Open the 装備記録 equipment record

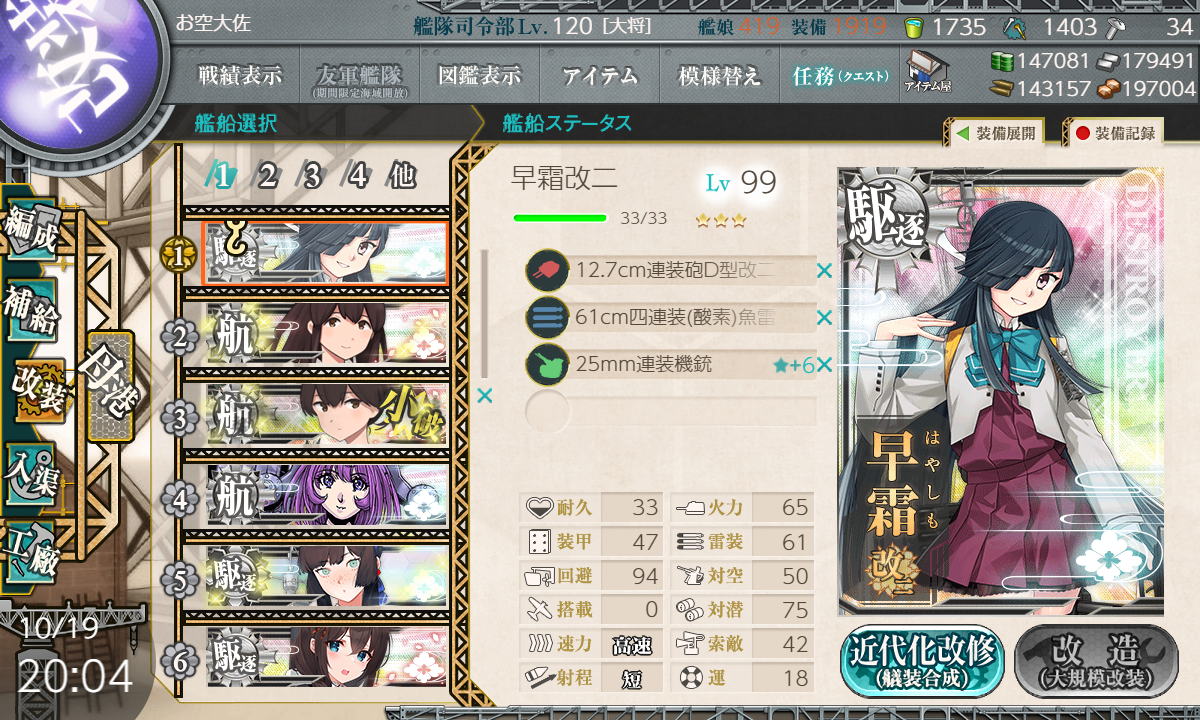1114,133
